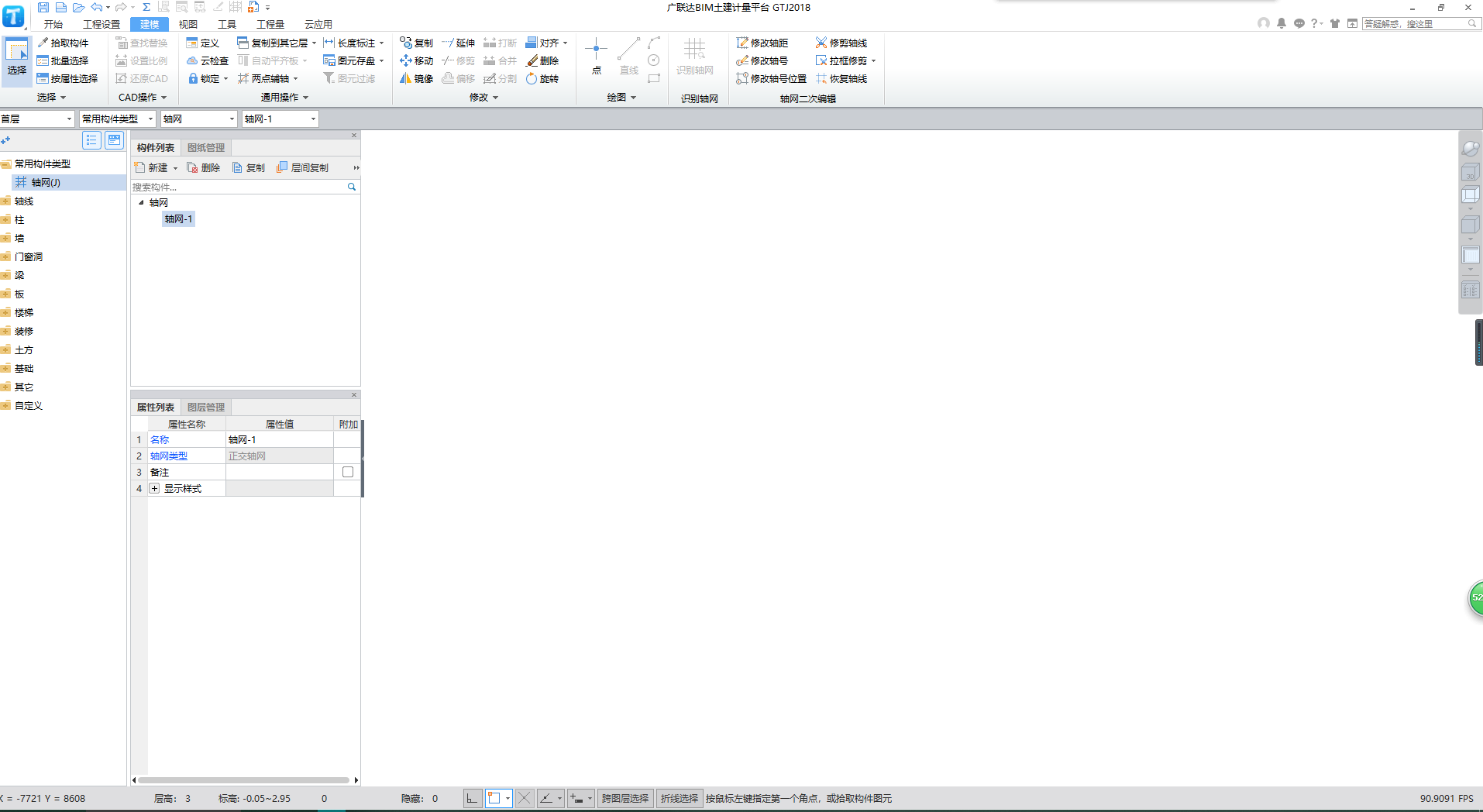Click 恢复轴线 restore axis line

click(x=841, y=78)
